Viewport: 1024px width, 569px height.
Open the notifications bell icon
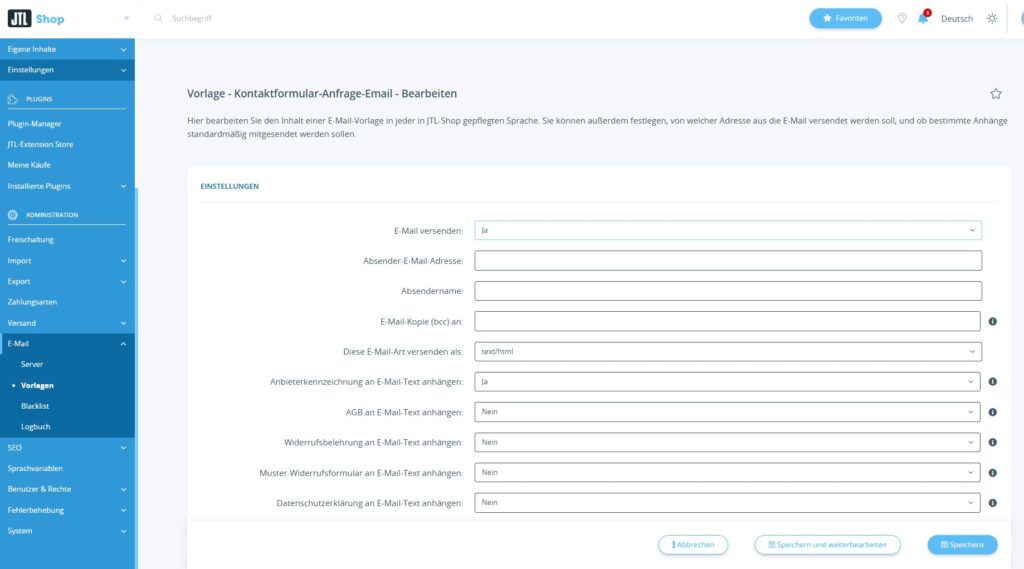tap(923, 19)
